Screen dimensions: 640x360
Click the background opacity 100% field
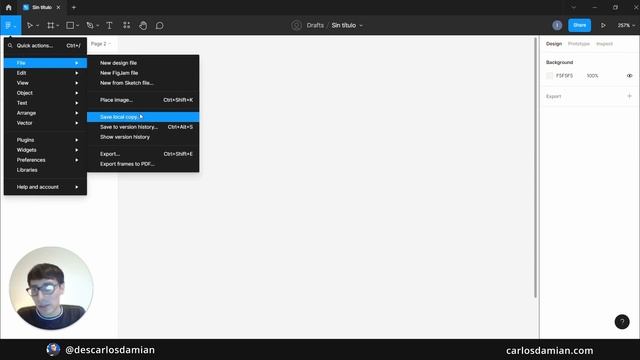click(592, 76)
